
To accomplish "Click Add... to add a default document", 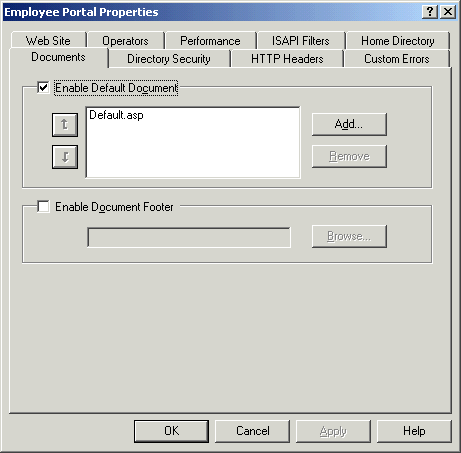I will click(349, 124).
